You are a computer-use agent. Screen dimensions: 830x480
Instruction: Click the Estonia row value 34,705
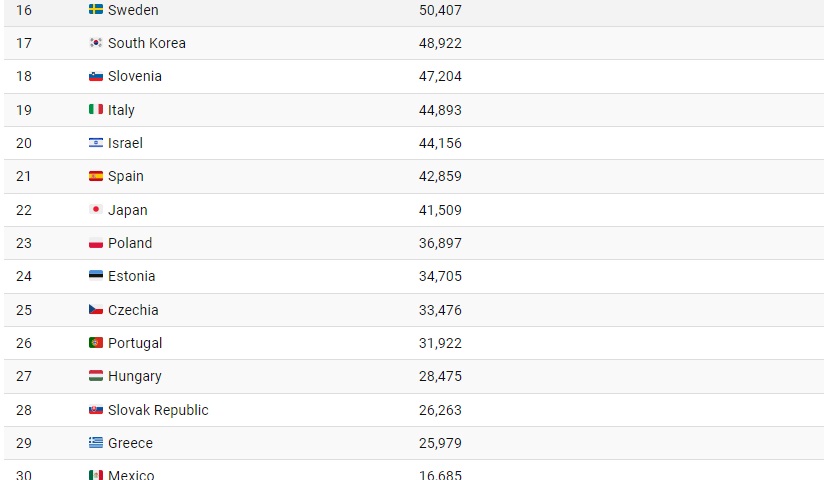click(440, 276)
